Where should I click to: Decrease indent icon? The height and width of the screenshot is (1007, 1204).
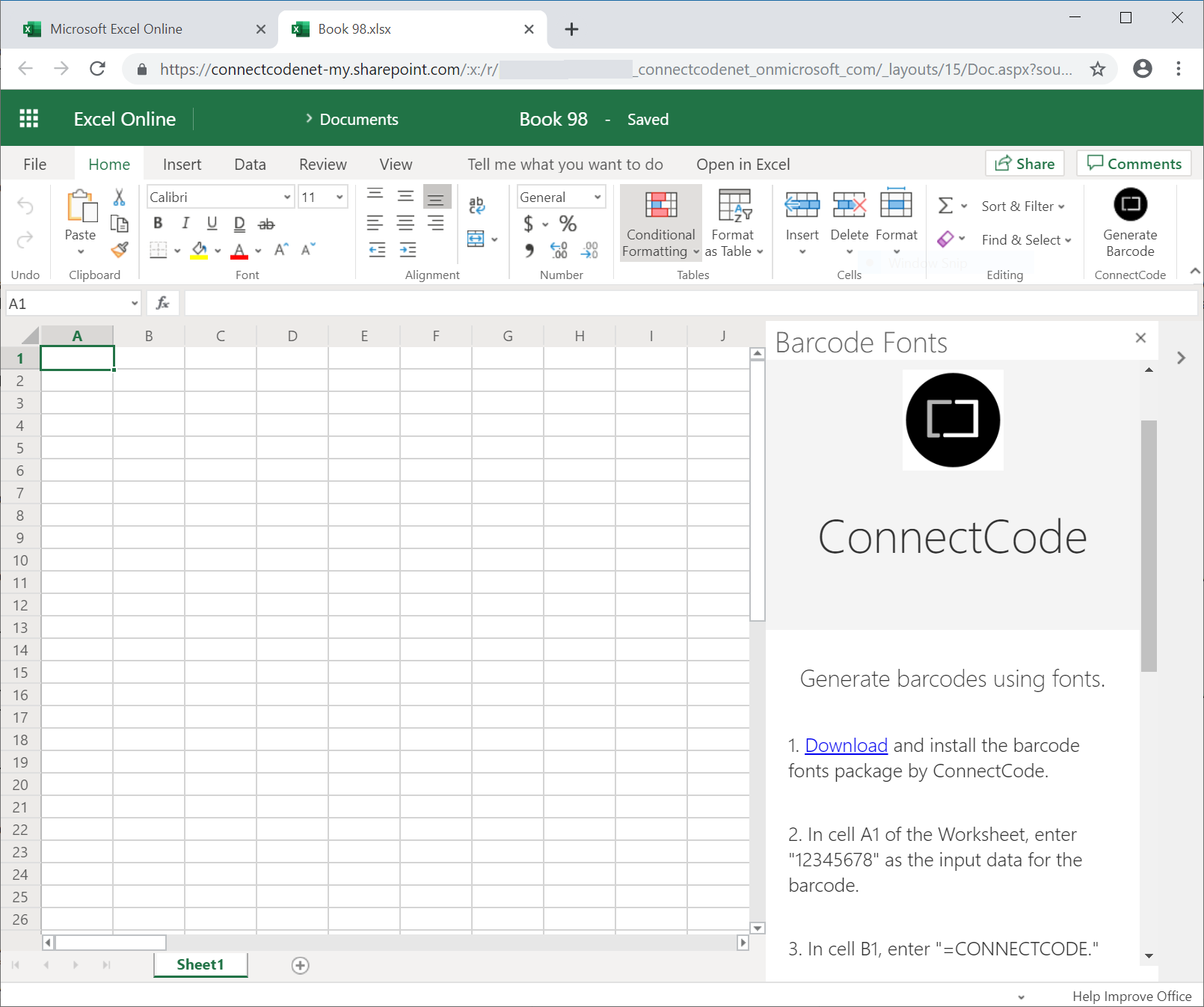point(377,250)
